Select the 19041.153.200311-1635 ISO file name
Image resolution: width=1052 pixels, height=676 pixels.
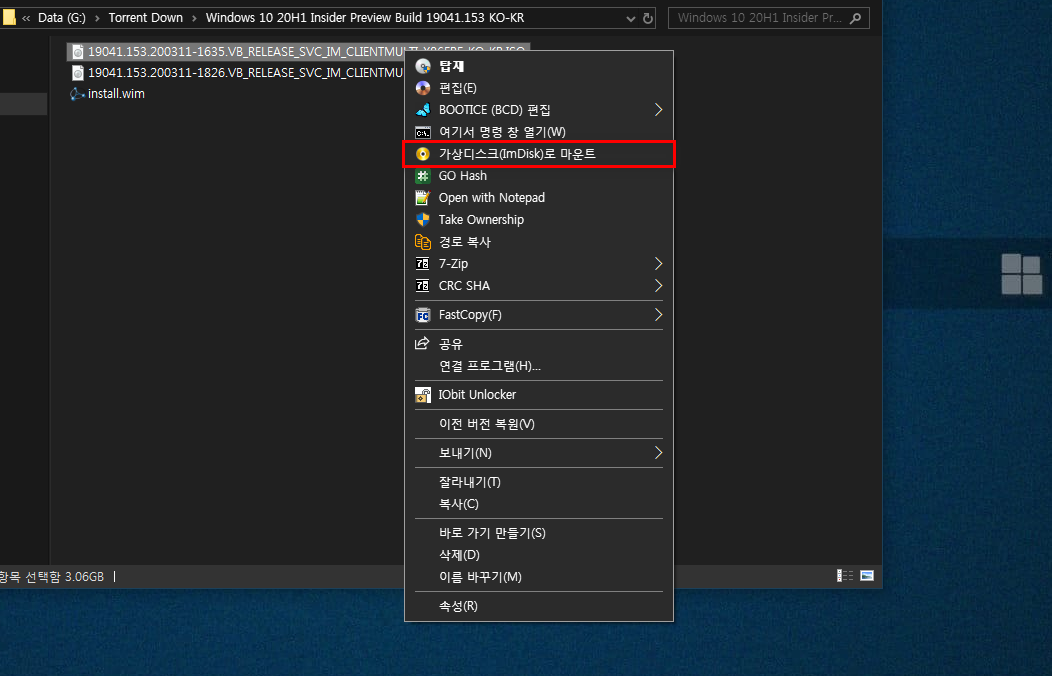coord(246,52)
